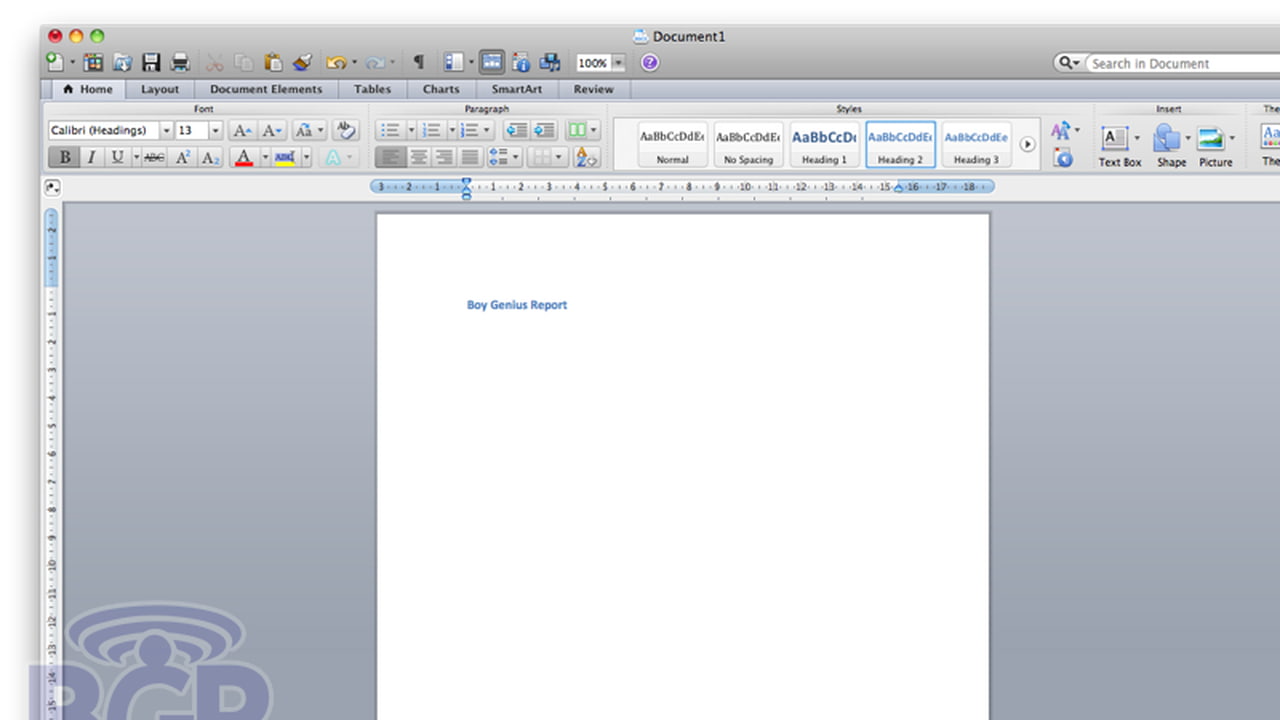Insert a Picture
Screen dimensions: 1280x720
tap(1216, 146)
